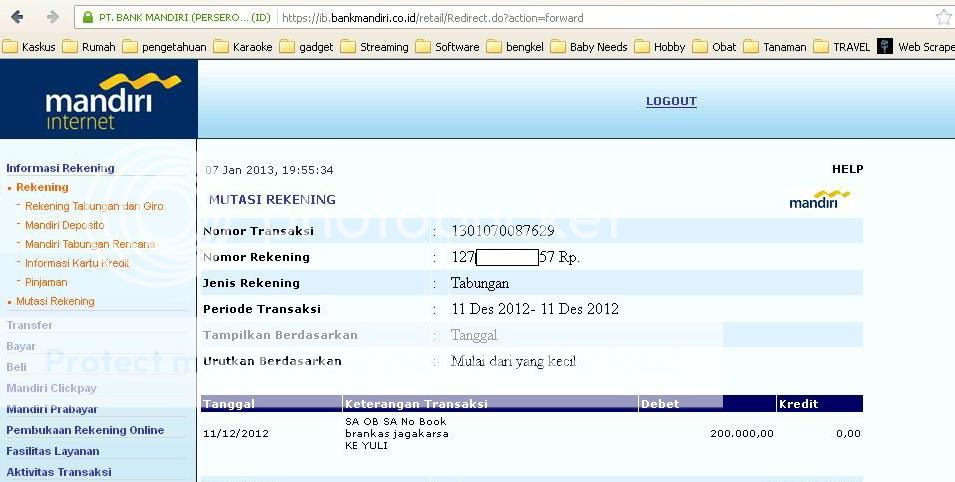Click the address bar URL
The width and height of the screenshot is (955, 482).
coord(432,18)
